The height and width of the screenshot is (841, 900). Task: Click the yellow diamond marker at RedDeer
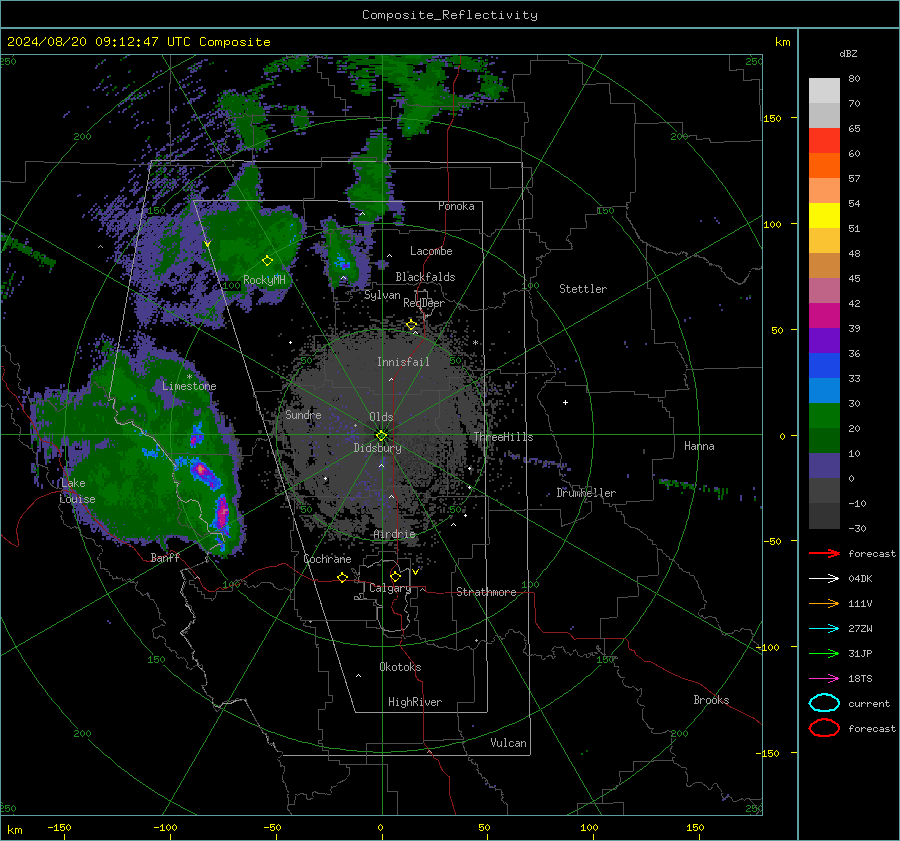[x=411, y=325]
